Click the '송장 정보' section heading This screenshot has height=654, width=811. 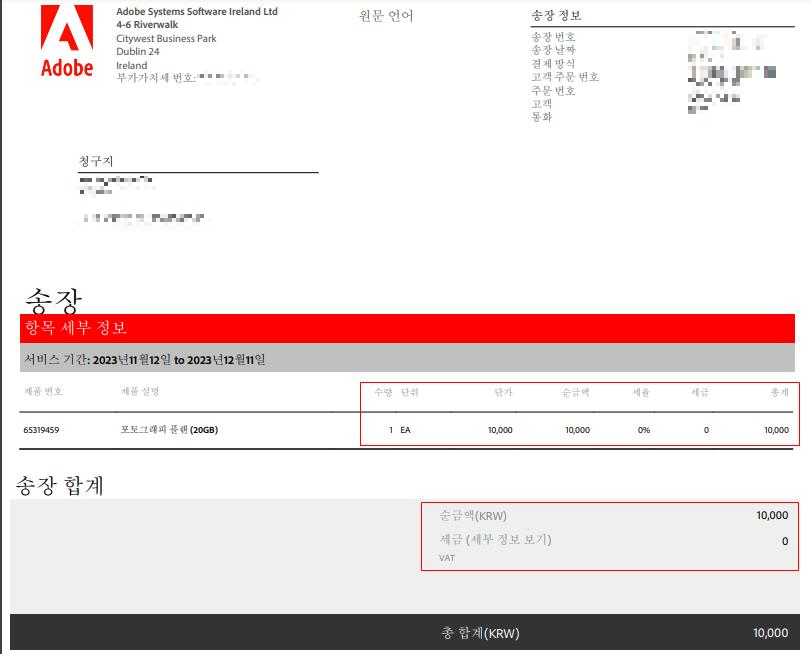(x=556, y=16)
